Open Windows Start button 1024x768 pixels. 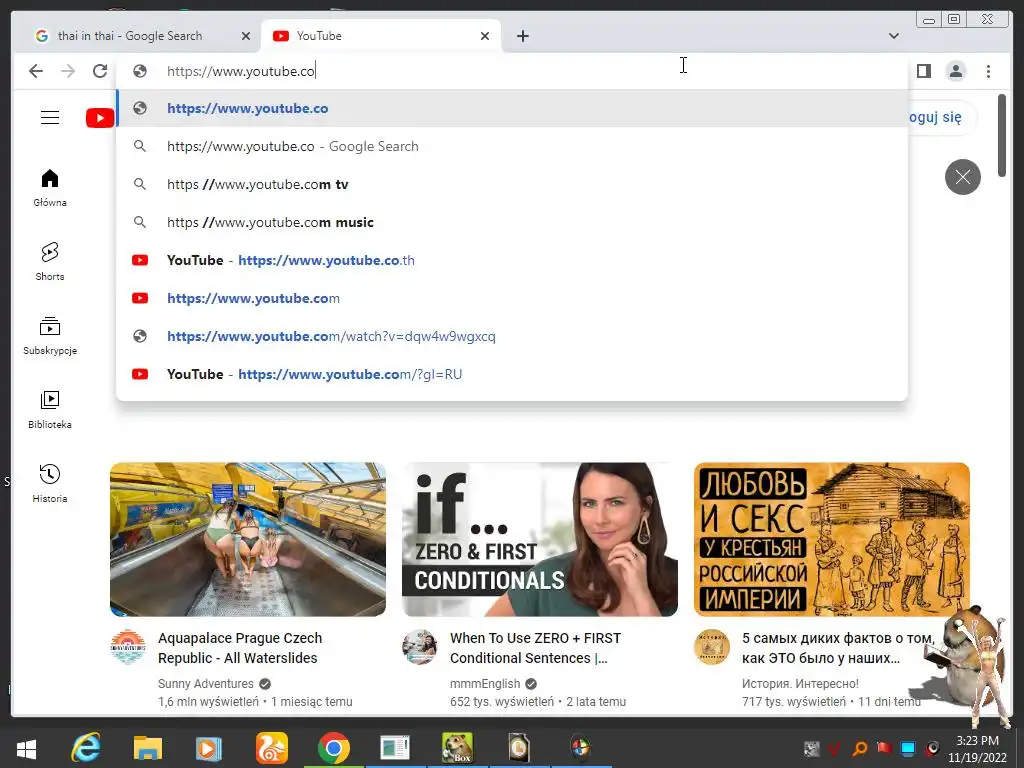[26, 748]
